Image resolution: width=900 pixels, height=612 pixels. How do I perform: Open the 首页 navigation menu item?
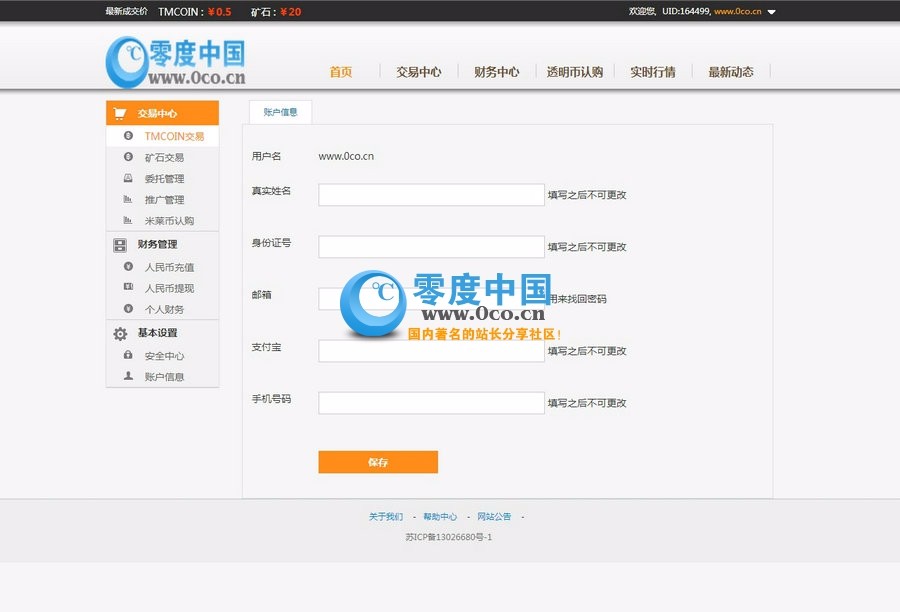(340, 71)
